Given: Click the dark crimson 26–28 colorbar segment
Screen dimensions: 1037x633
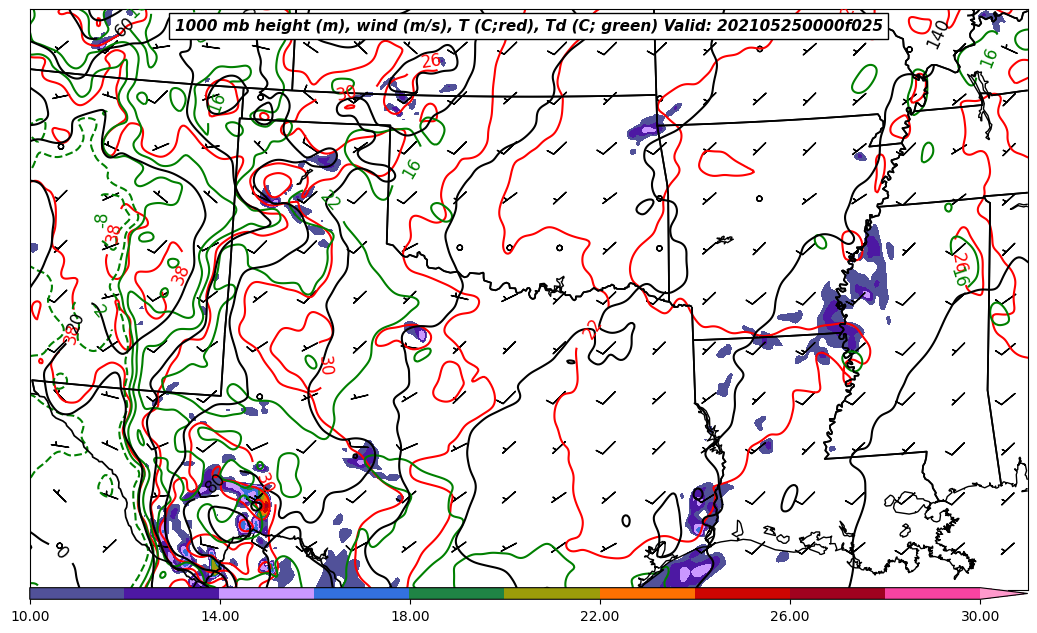Looking at the screenshot, I should (x=837, y=593).
